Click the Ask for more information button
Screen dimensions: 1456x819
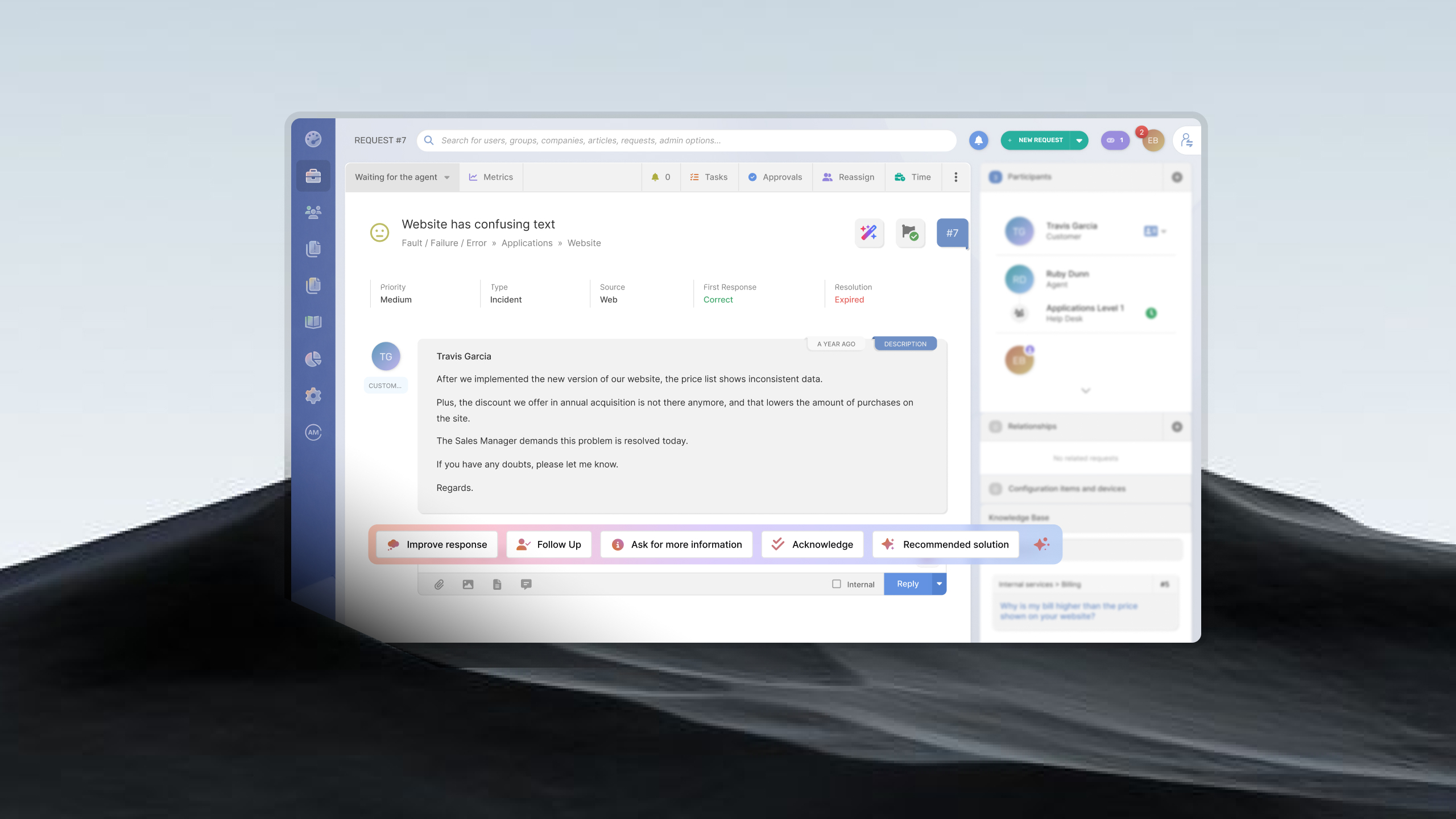[x=676, y=544]
